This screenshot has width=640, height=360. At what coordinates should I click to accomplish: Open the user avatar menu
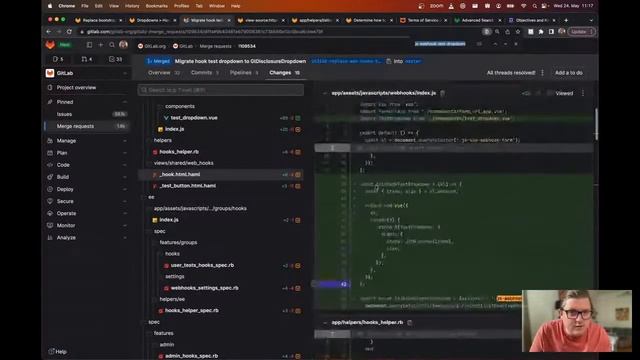pos(123,44)
